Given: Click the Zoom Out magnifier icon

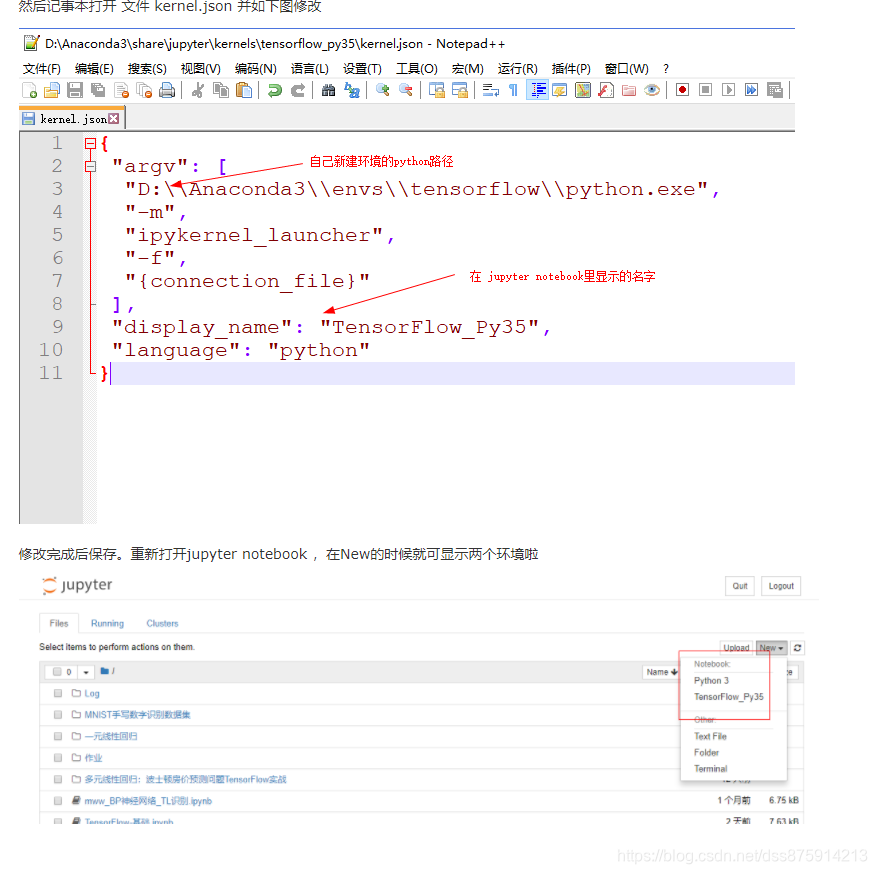Looking at the screenshot, I should pos(406,90).
